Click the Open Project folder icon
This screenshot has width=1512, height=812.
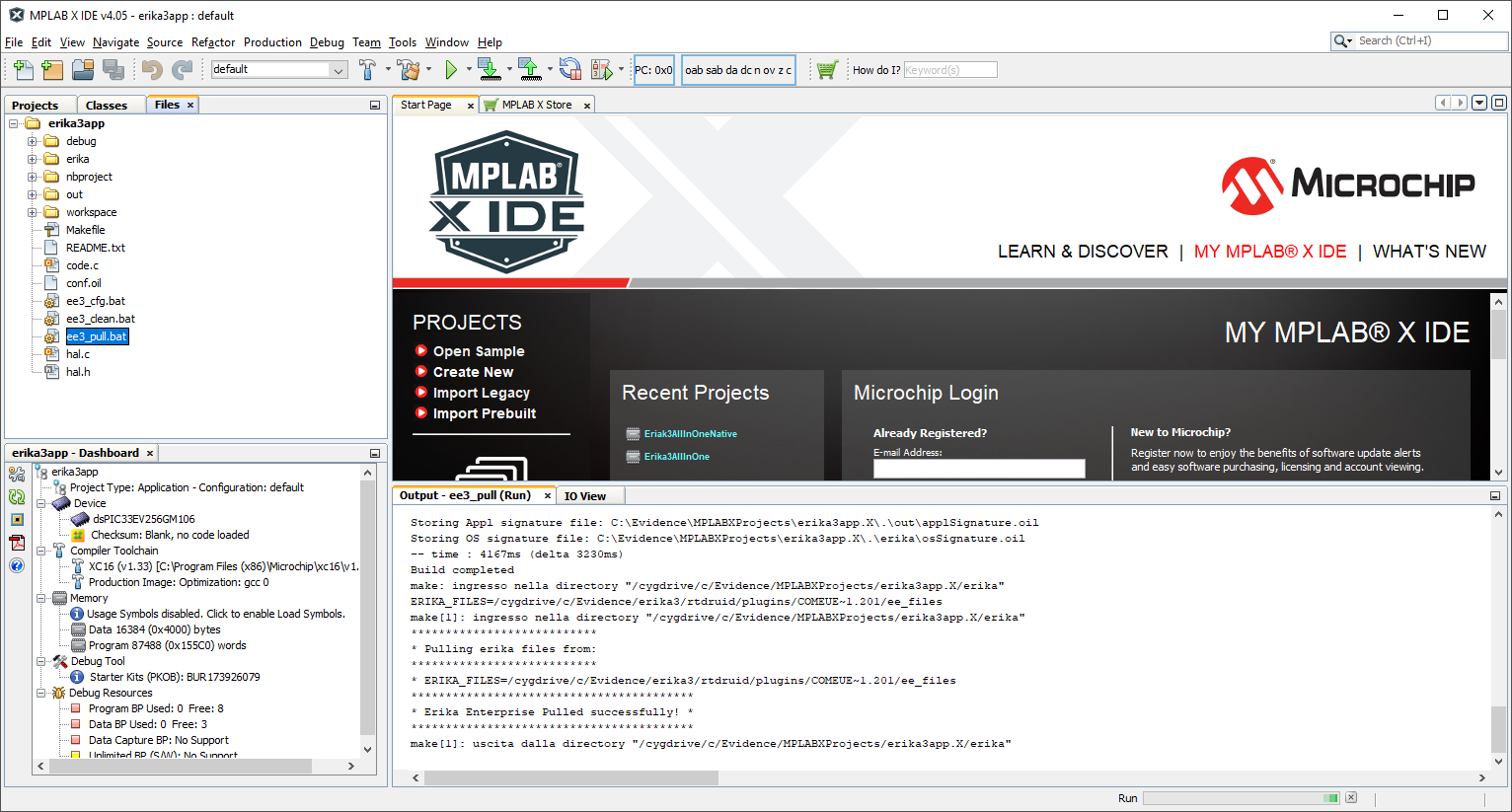pos(83,69)
